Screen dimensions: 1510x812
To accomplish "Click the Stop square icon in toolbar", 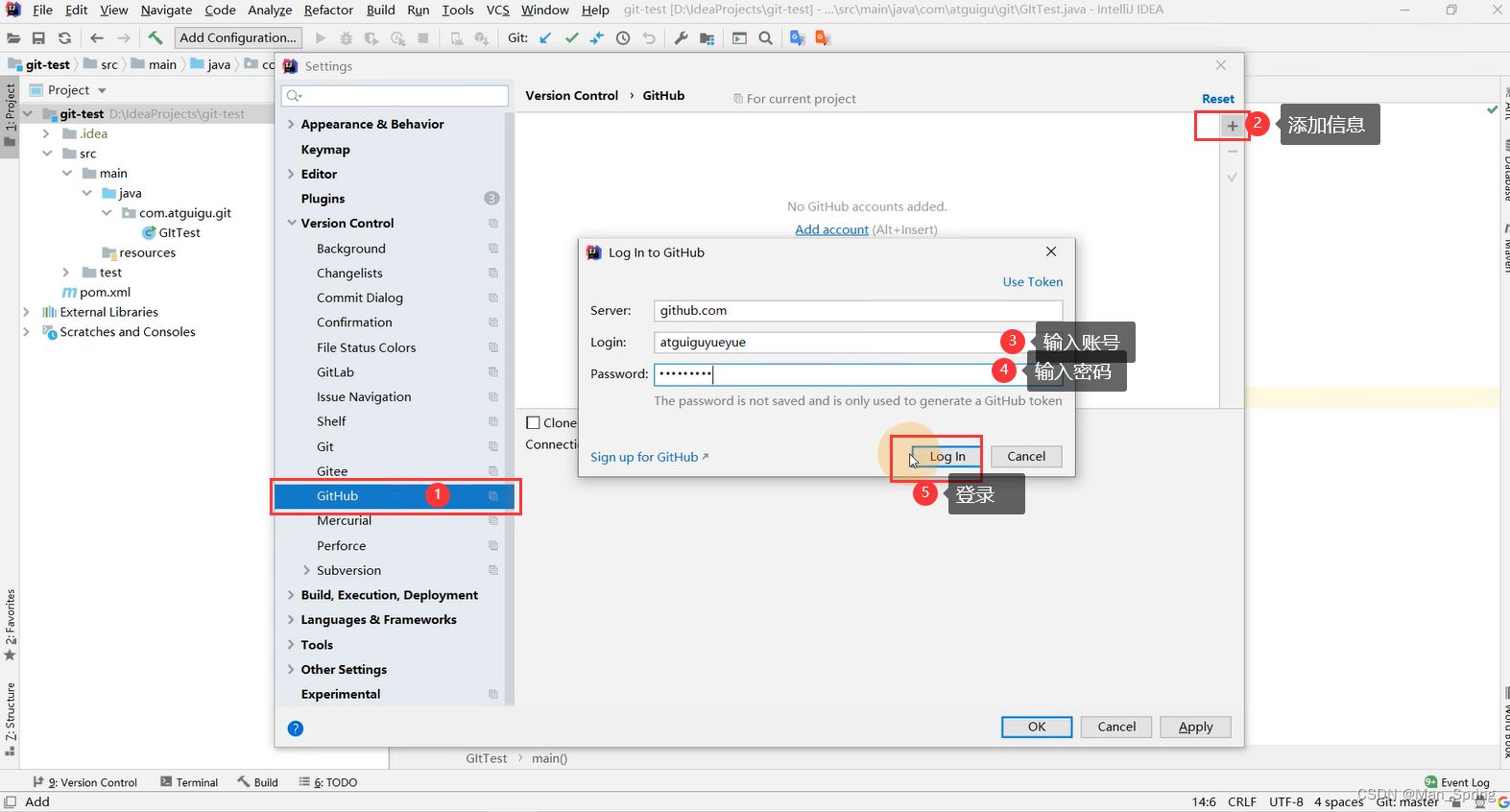I will tap(423, 38).
